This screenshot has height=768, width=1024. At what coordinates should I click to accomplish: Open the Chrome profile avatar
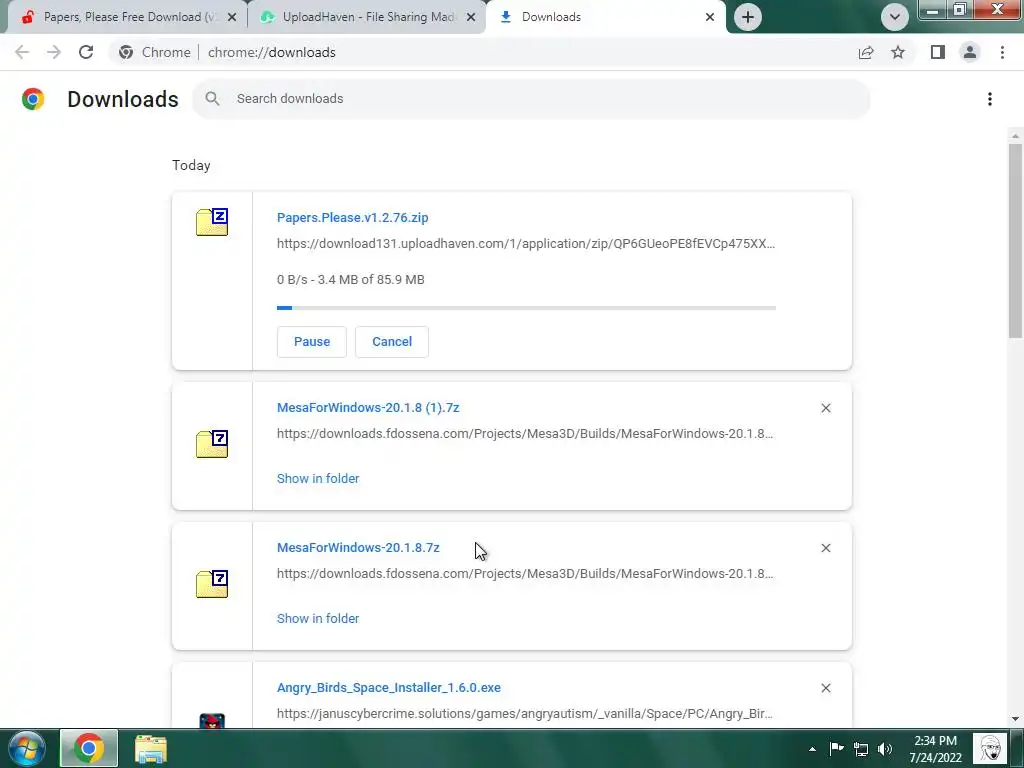970,52
